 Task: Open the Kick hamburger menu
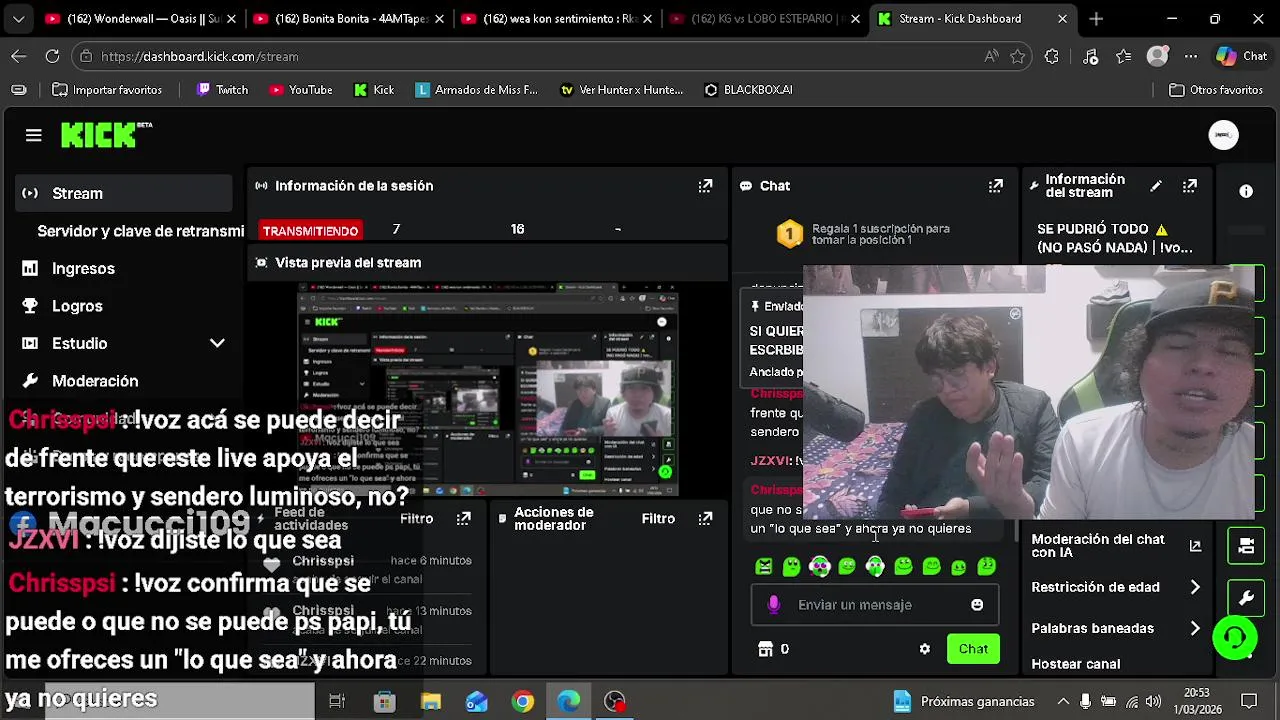tap(33, 135)
